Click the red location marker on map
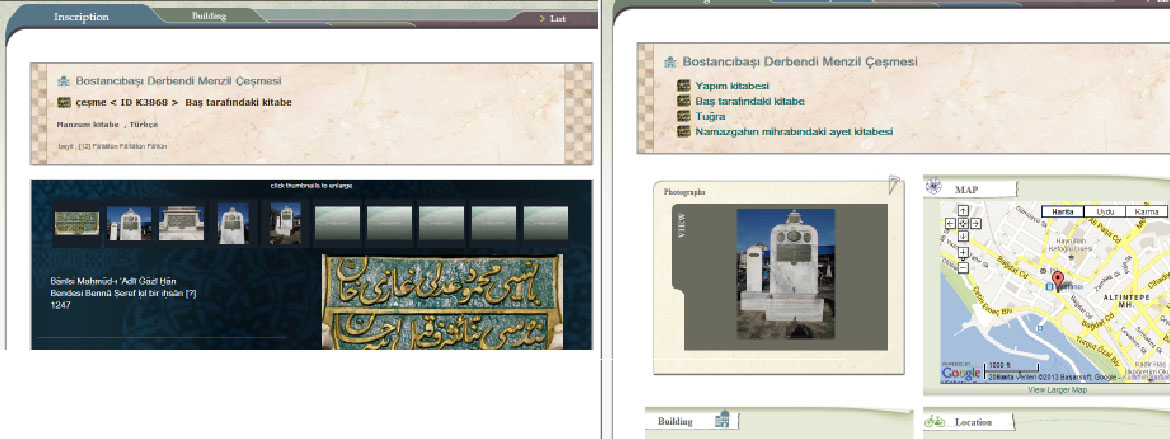1170x439 pixels. click(x=1057, y=279)
